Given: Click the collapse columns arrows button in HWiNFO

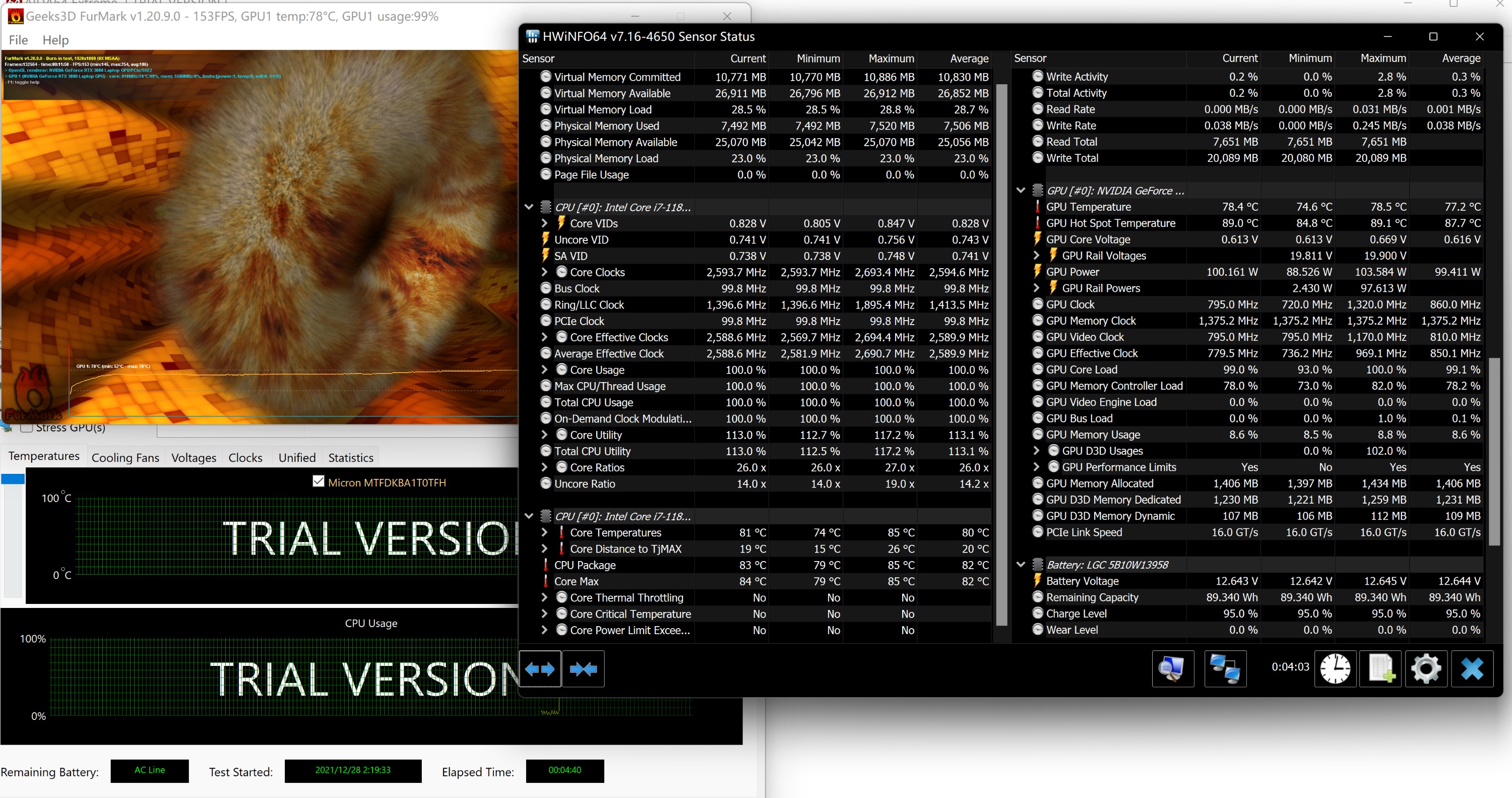Looking at the screenshot, I should point(583,668).
